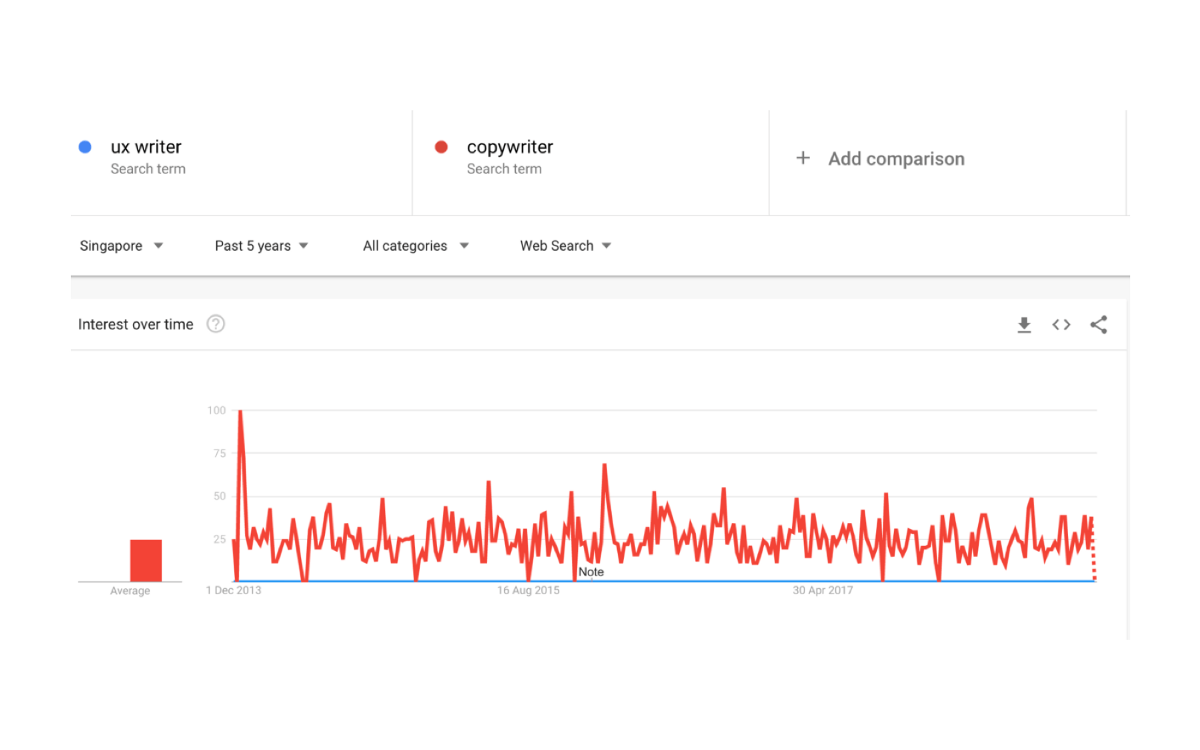Screen dimensions: 1200x750
Task: Expand the Past 5 years dropdown
Action: tap(261, 246)
